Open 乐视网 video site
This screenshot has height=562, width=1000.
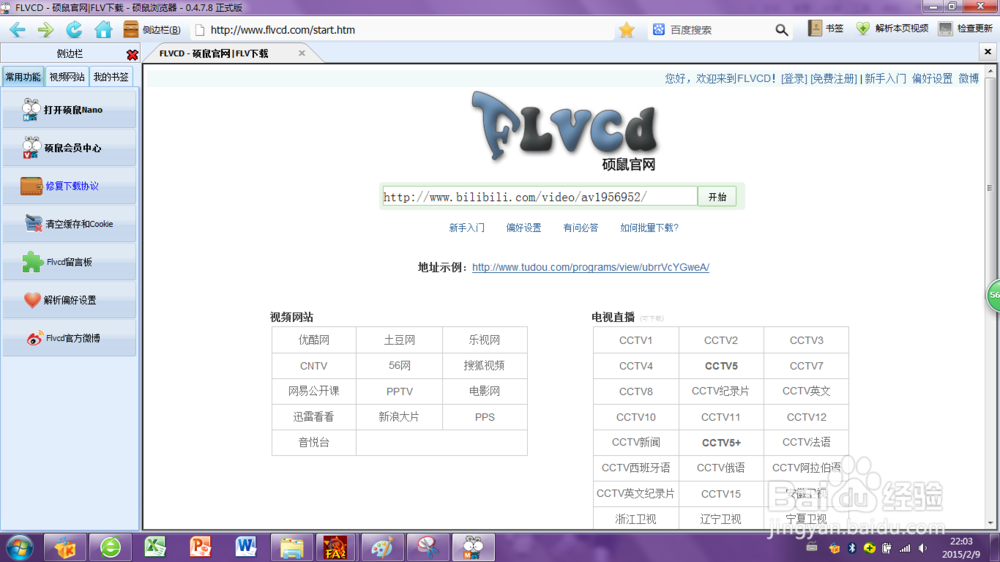(485, 340)
